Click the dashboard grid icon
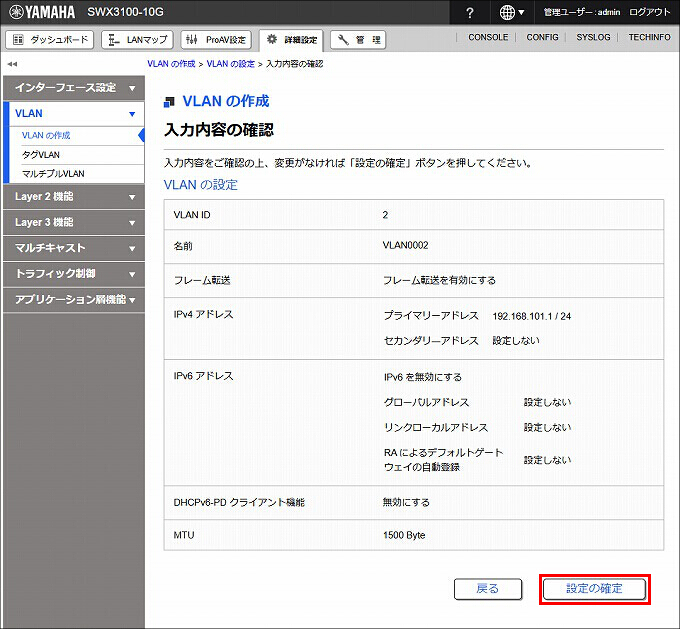 pyautogui.click(x=18, y=40)
